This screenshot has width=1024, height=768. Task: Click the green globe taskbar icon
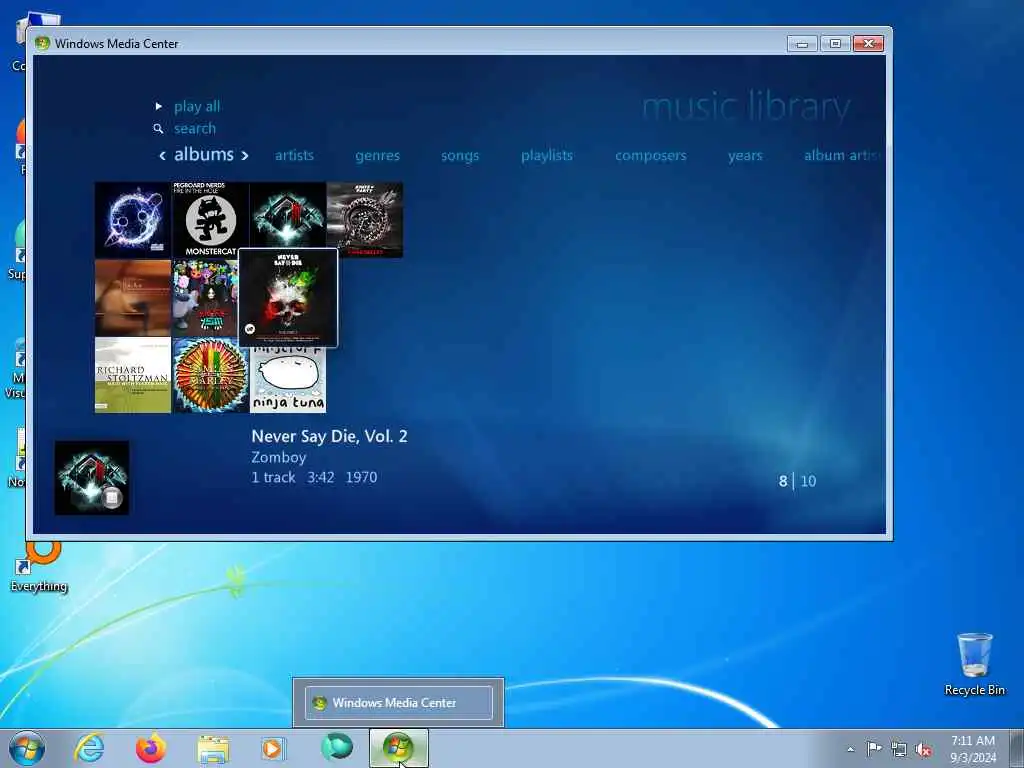tap(337, 748)
